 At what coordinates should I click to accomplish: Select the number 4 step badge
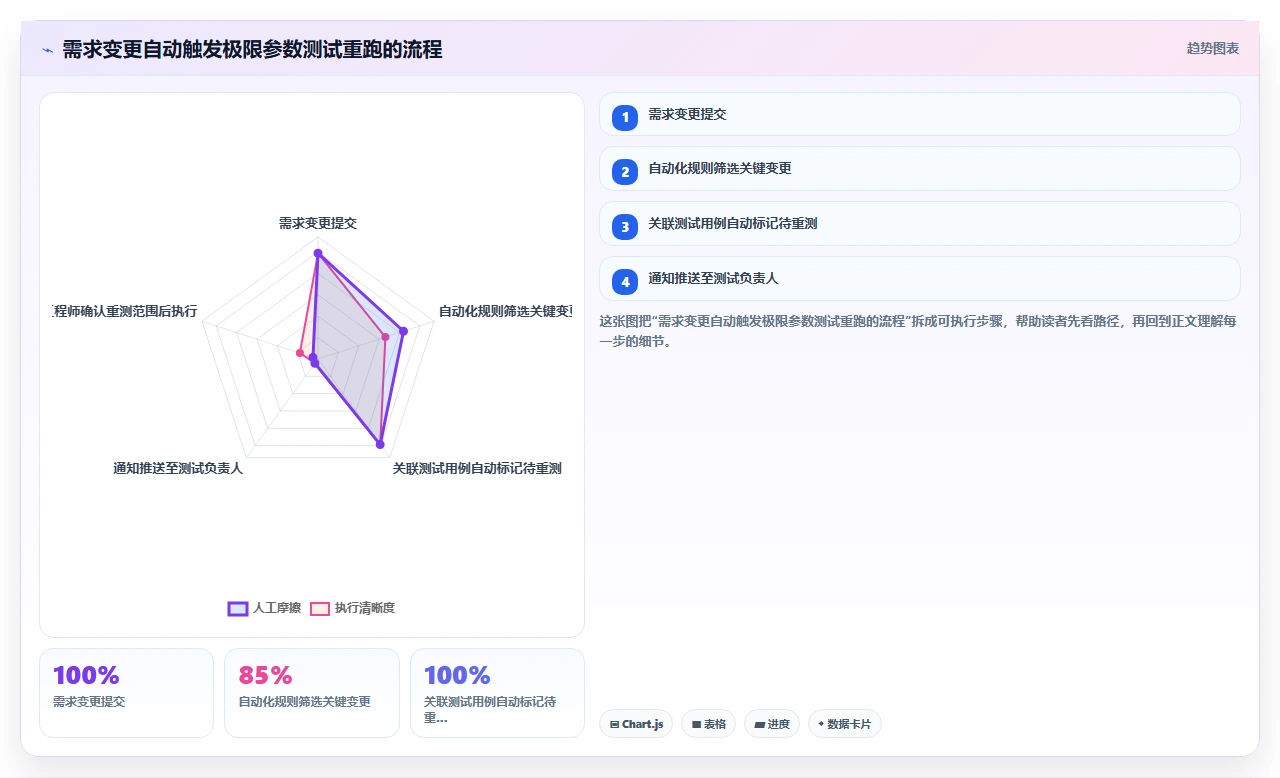tap(625, 281)
